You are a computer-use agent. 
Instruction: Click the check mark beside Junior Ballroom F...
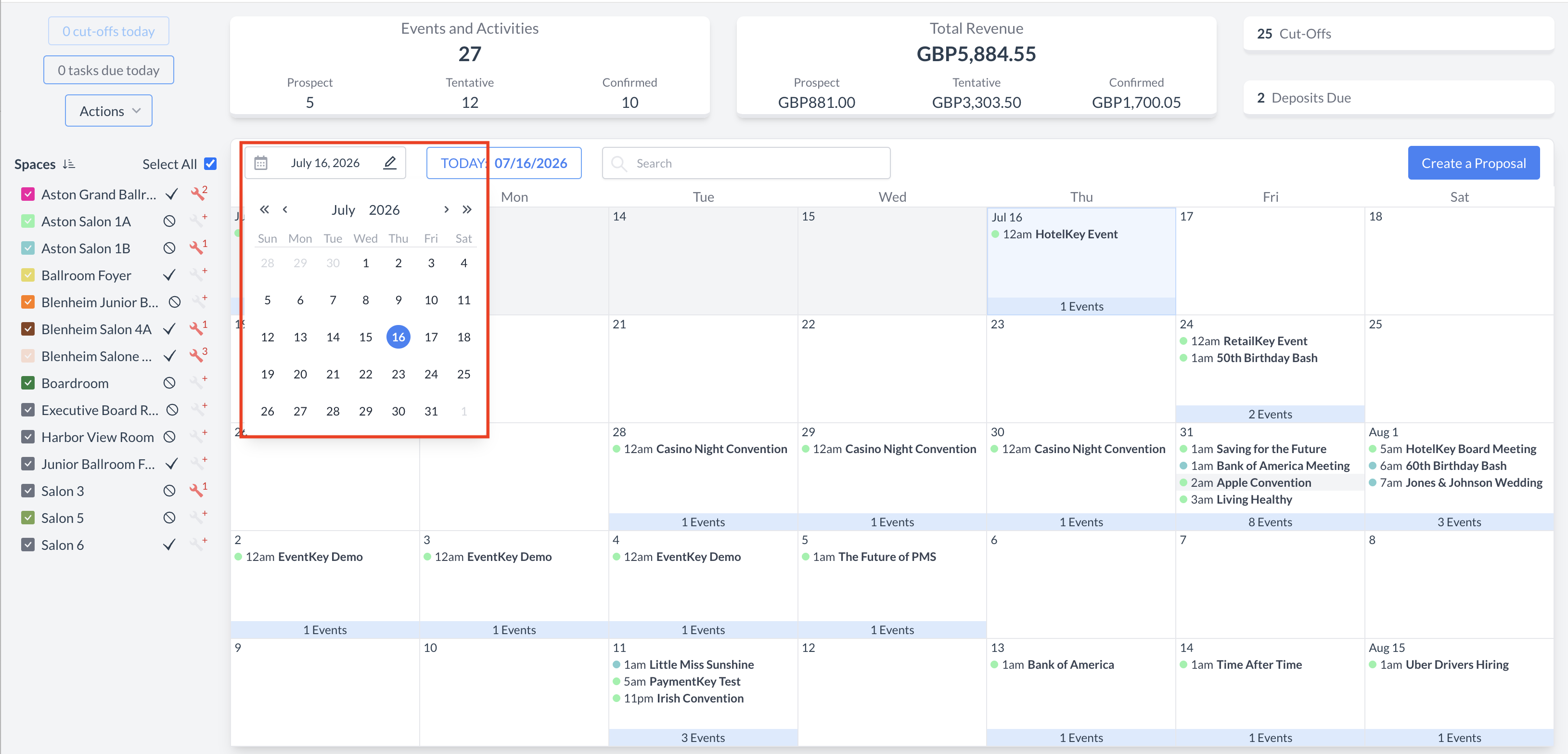[171, 464]
